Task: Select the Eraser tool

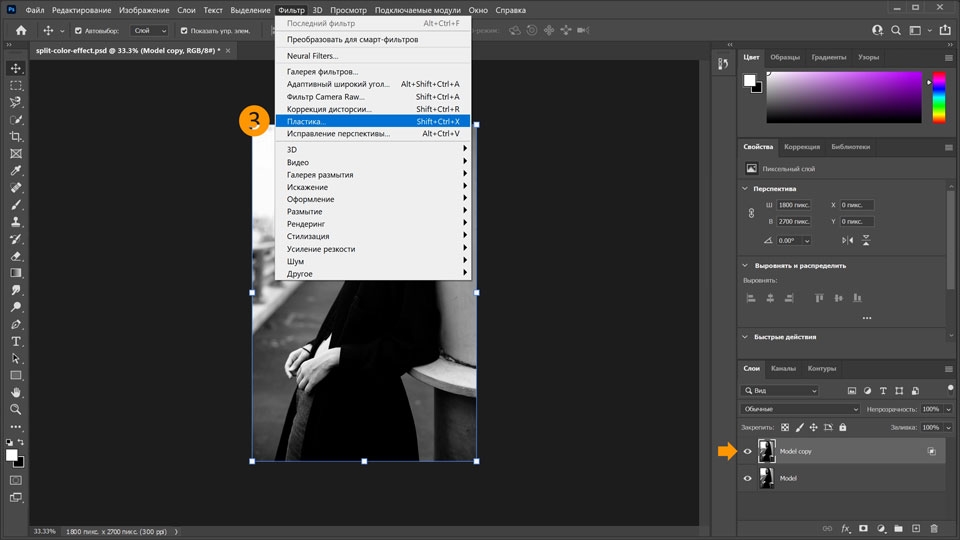Action: [16, 256]
